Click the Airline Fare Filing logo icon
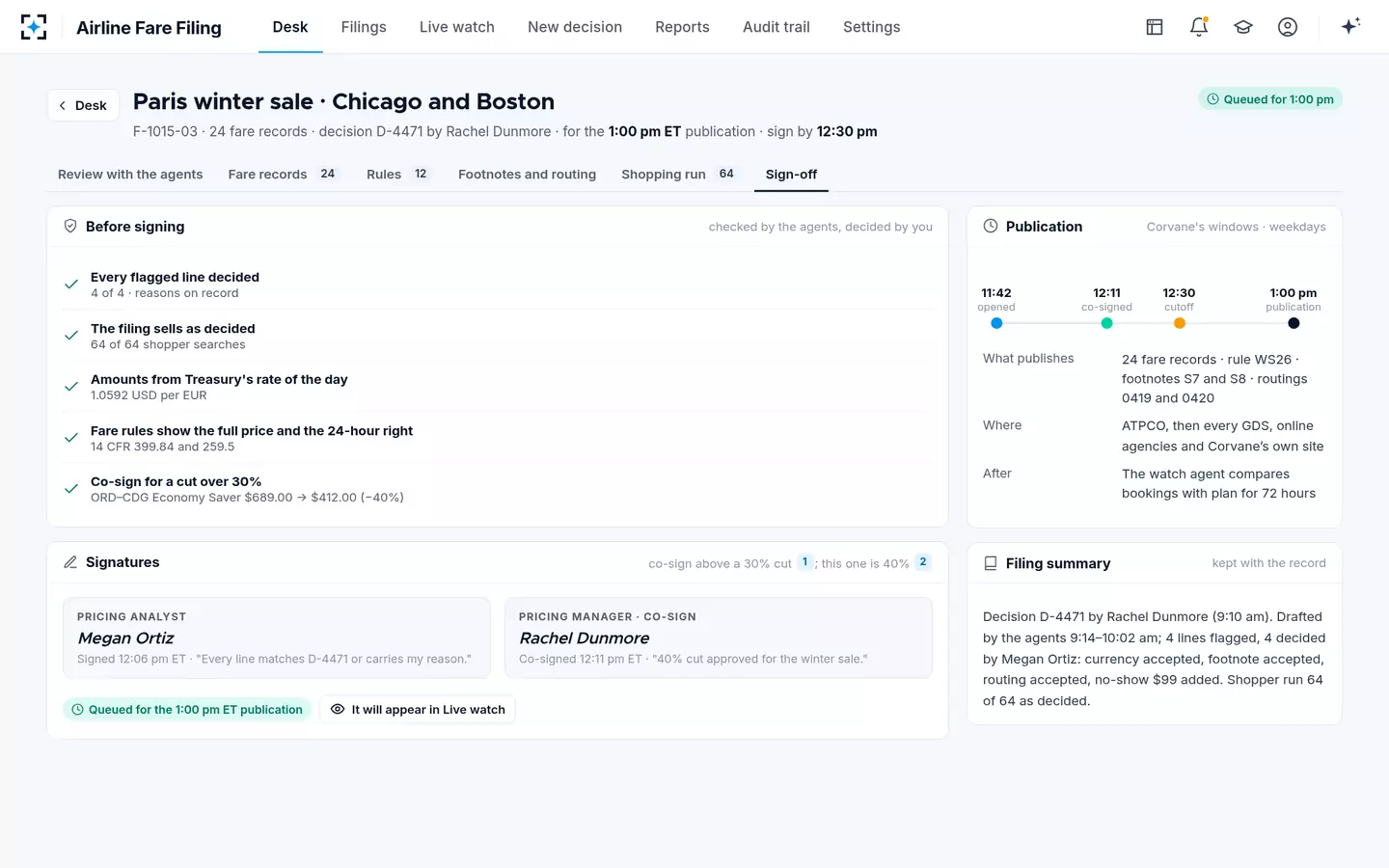 point(34,27)
